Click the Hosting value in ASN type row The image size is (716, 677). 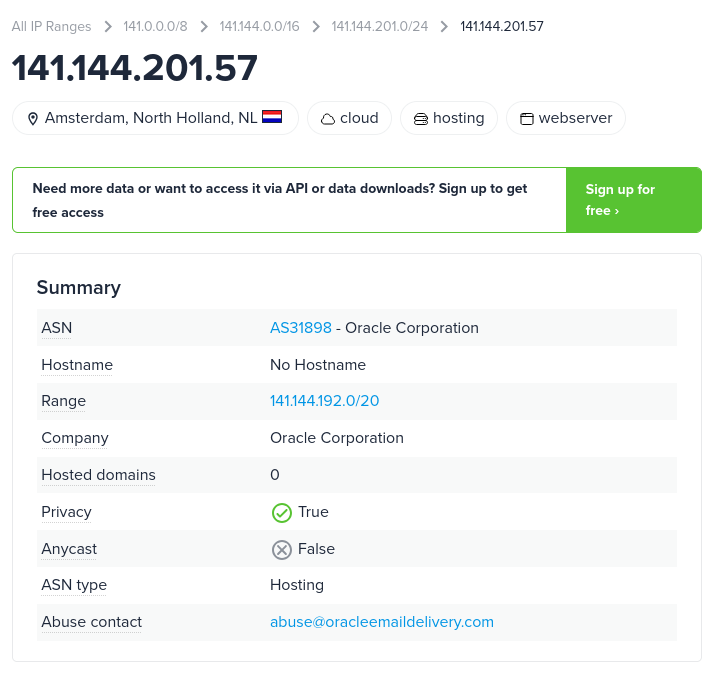pos(297,585)
